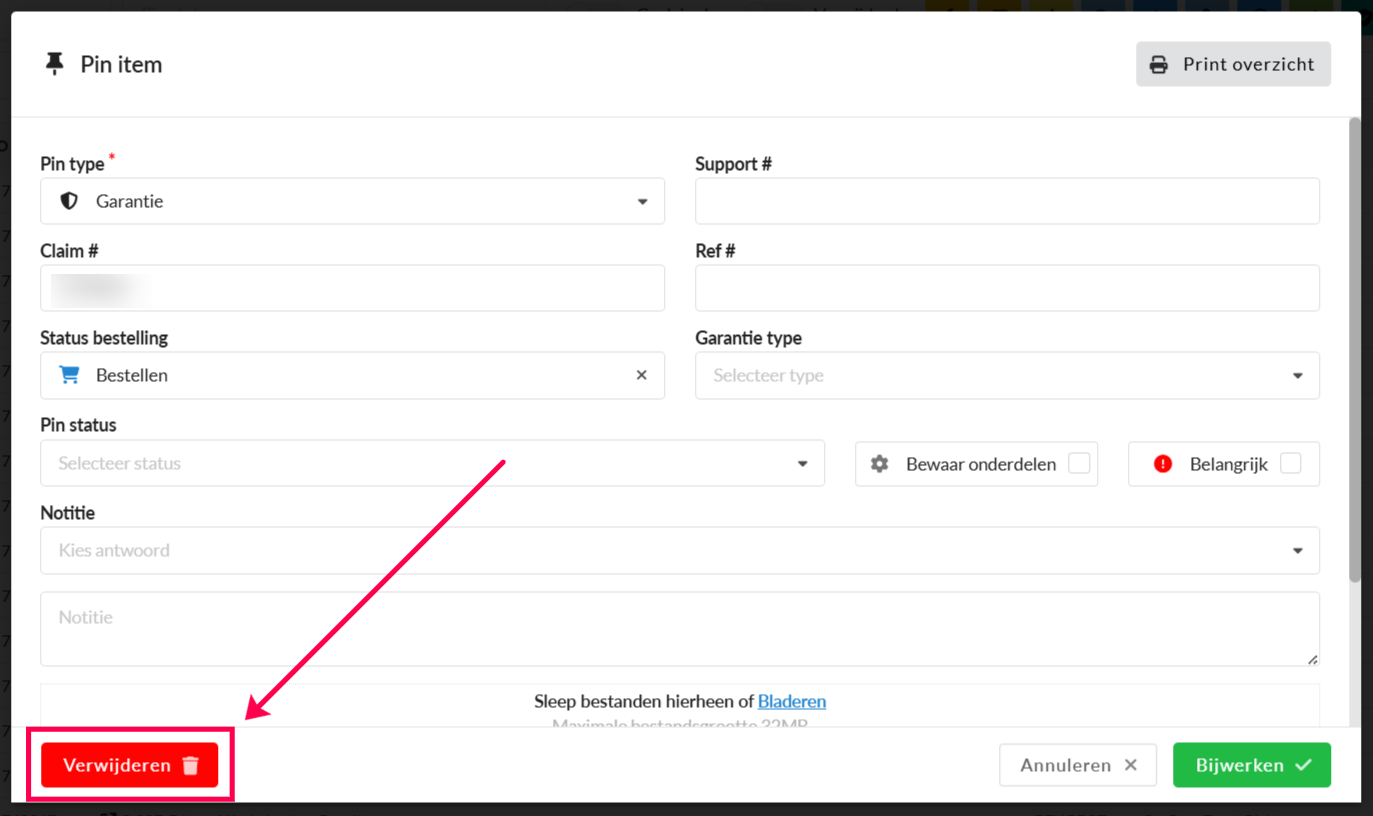1373x816 pixels.
Task: Clear the Bestellen selection with the X
Action: 642,375
